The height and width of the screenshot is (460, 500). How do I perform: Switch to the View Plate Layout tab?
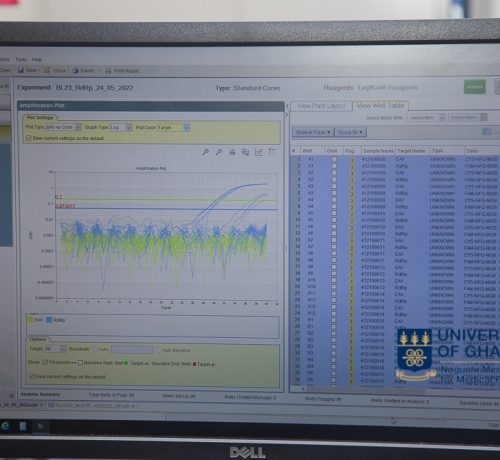tap(321, 106)
